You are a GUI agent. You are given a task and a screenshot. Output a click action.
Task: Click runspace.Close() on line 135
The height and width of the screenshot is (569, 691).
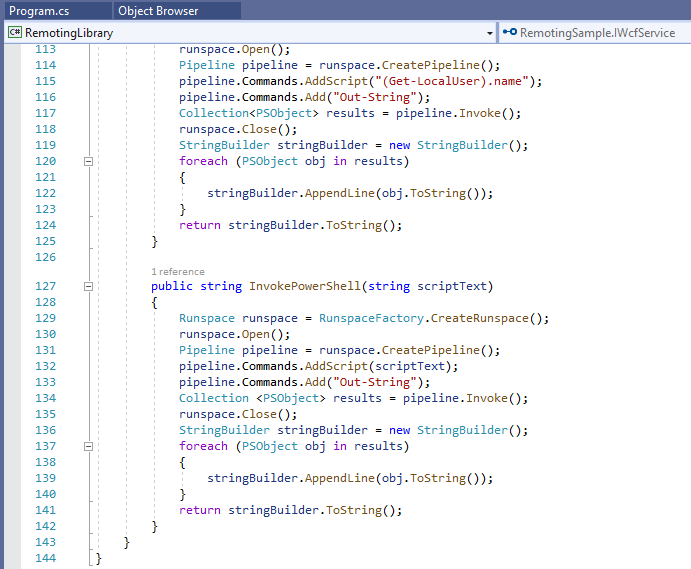pos(238,414)
